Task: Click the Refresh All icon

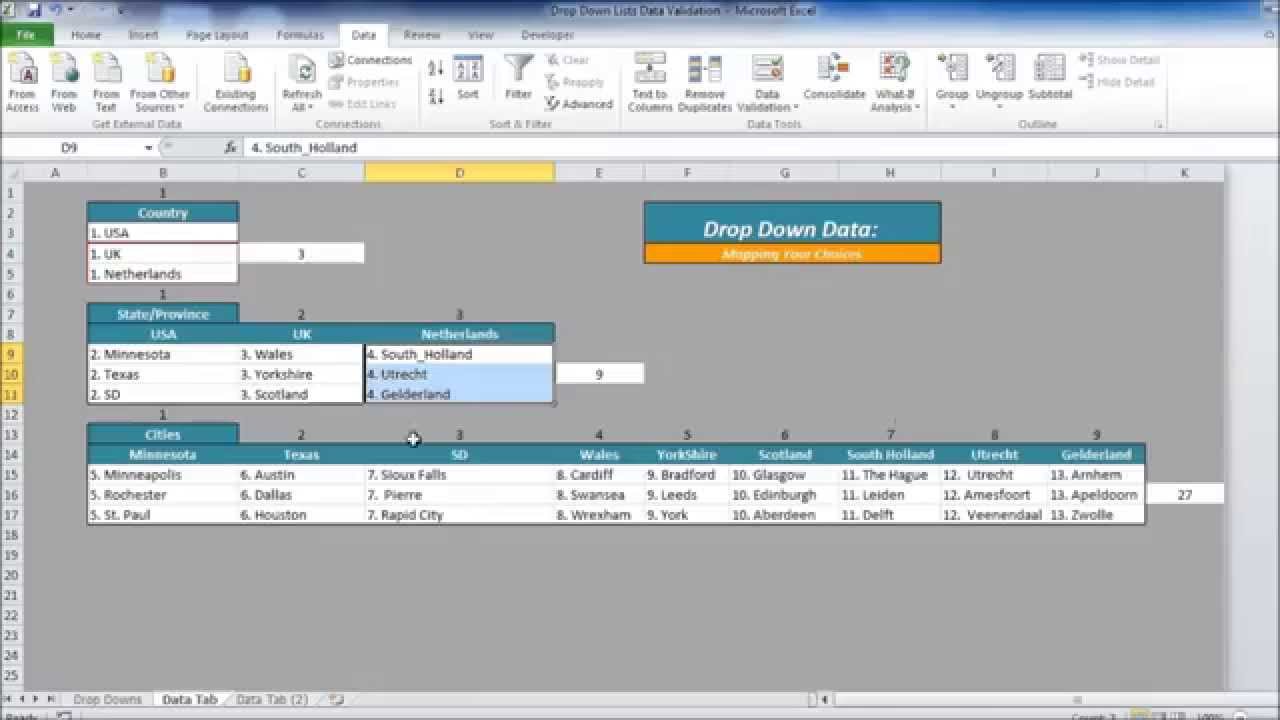Action: click(x=302, y=83)
